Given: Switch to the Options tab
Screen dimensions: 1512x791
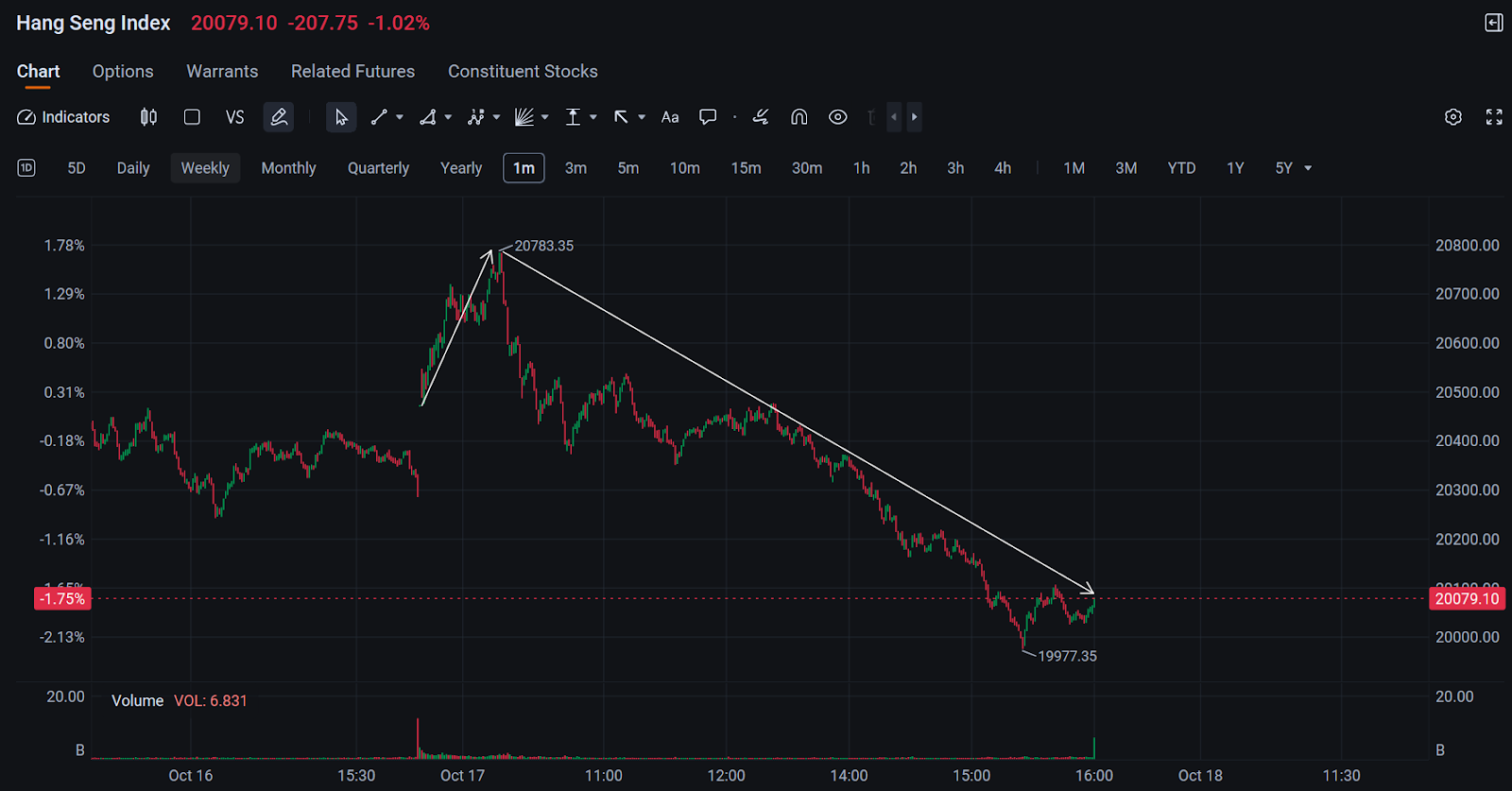Looking at the screenshot, I should 123,72.
